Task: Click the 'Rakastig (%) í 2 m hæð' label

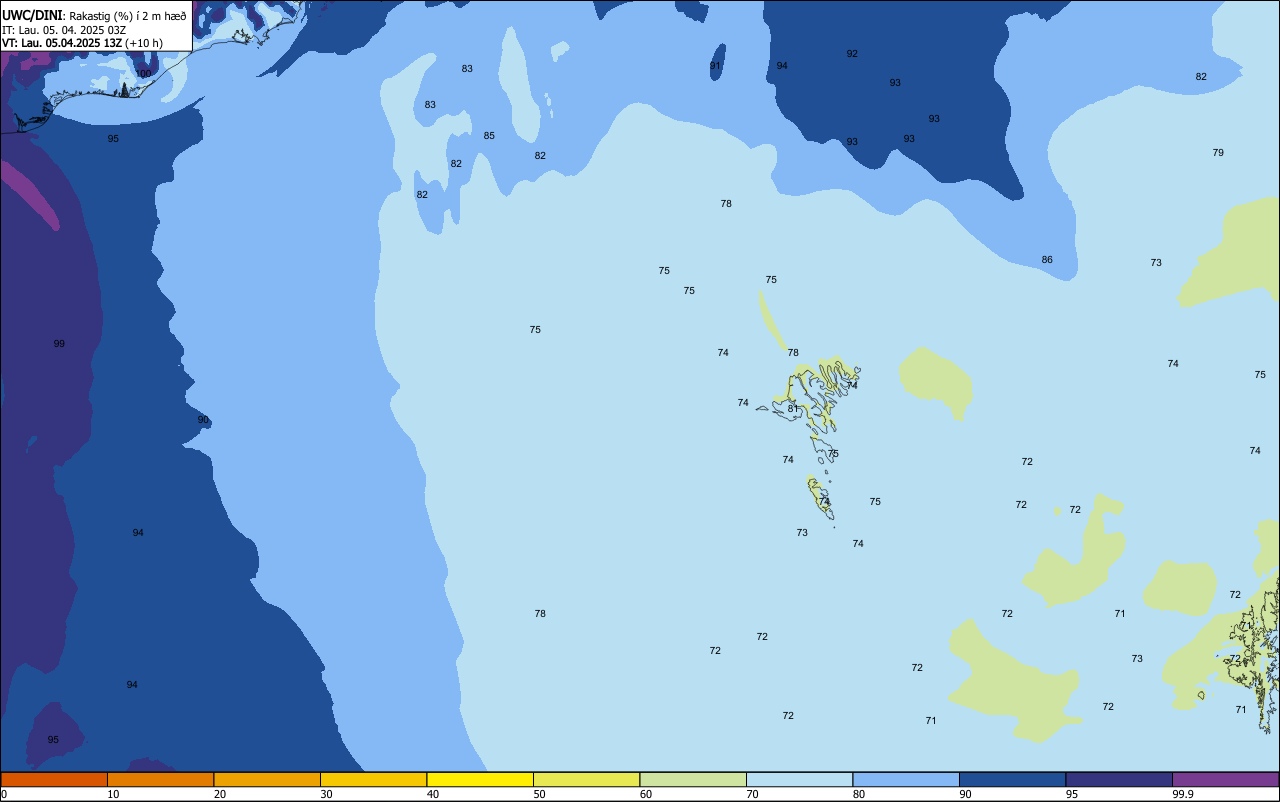Action: [x=128, y=16]
